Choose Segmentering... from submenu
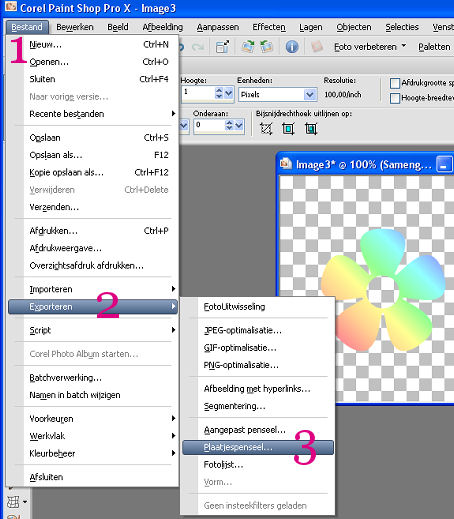 coord(258,406)
